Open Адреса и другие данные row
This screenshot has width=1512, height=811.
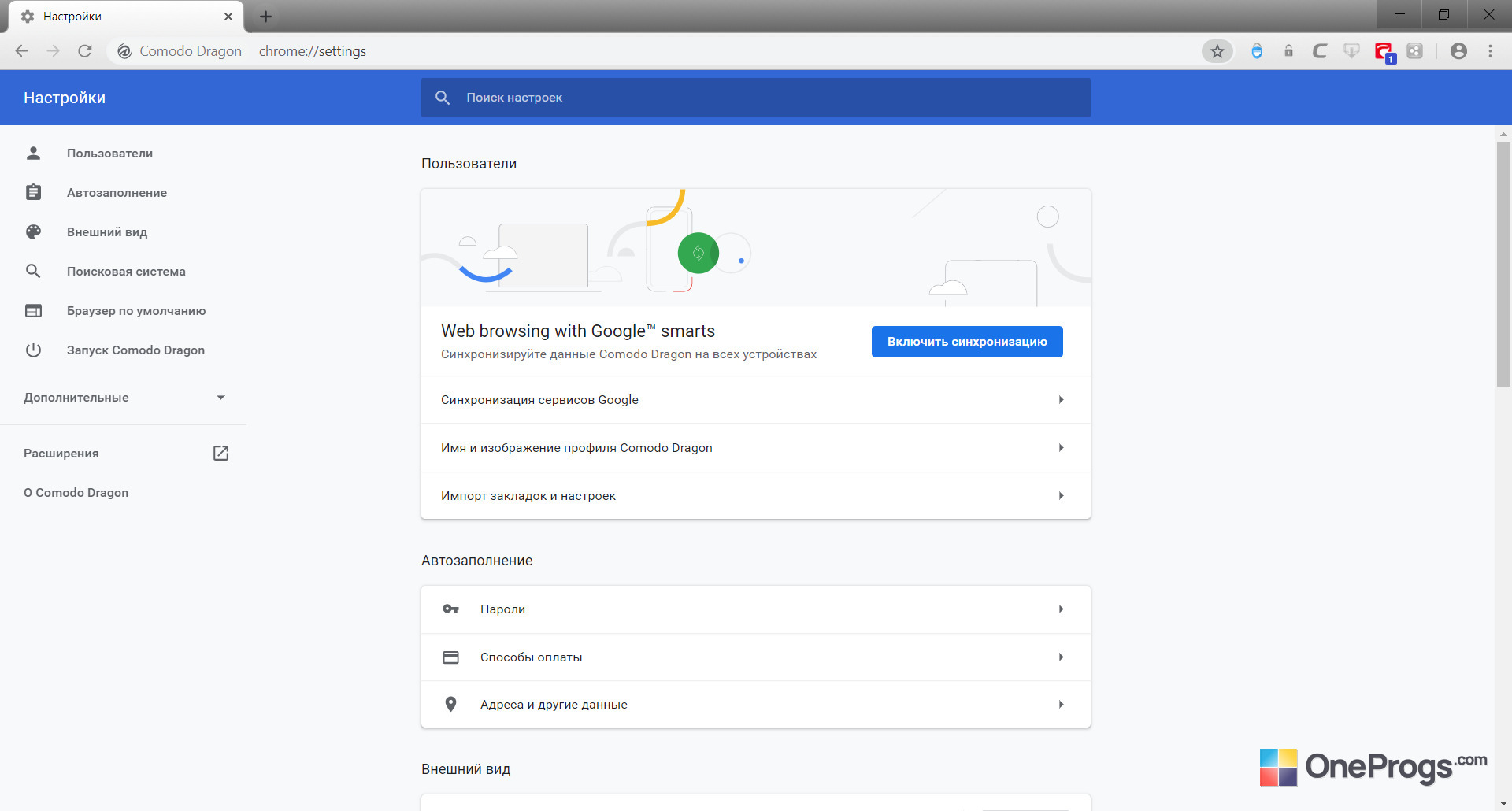pos(756,705)
